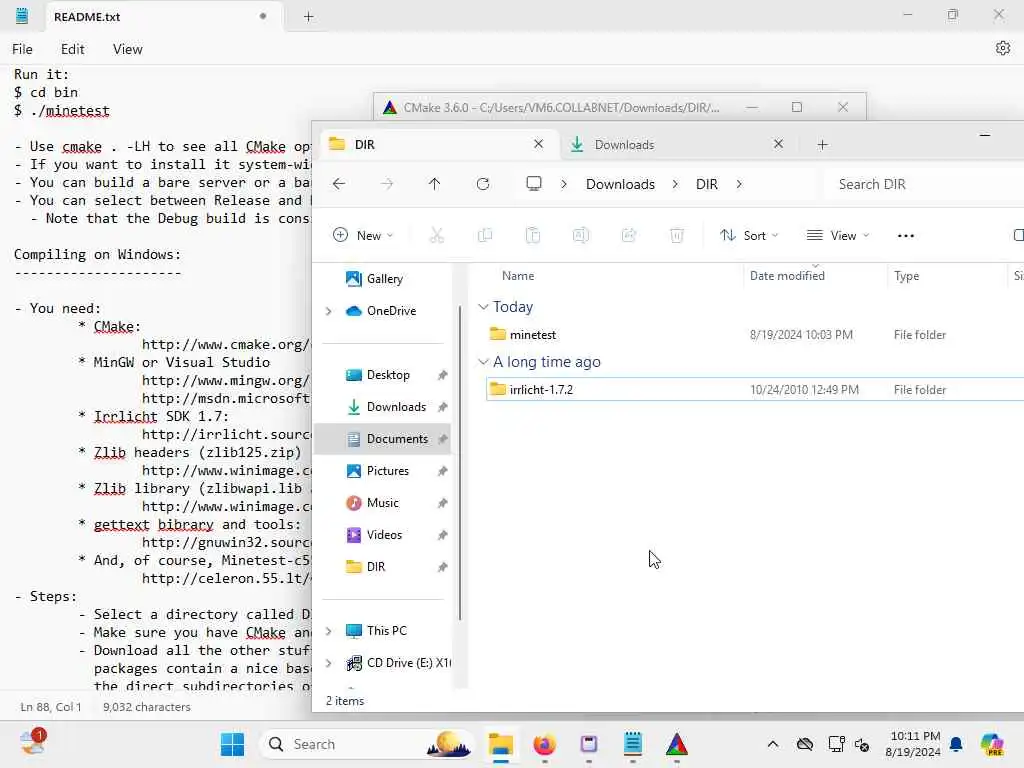Open the View menu in Notepad
The height and width of the screenshot is (768, 1024).
(127, 49)
